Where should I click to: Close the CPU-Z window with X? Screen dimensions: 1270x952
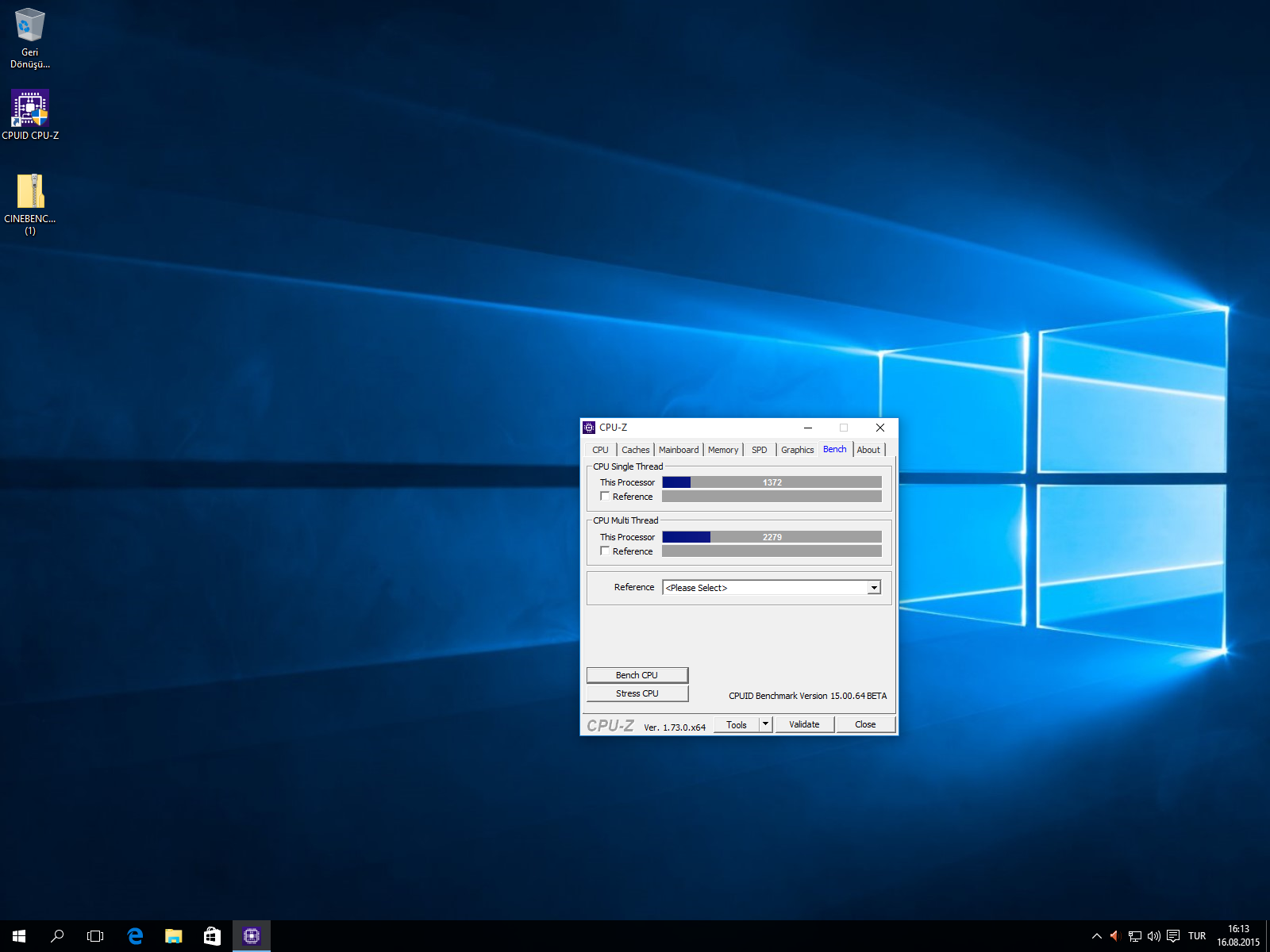[x=879, y=428]
